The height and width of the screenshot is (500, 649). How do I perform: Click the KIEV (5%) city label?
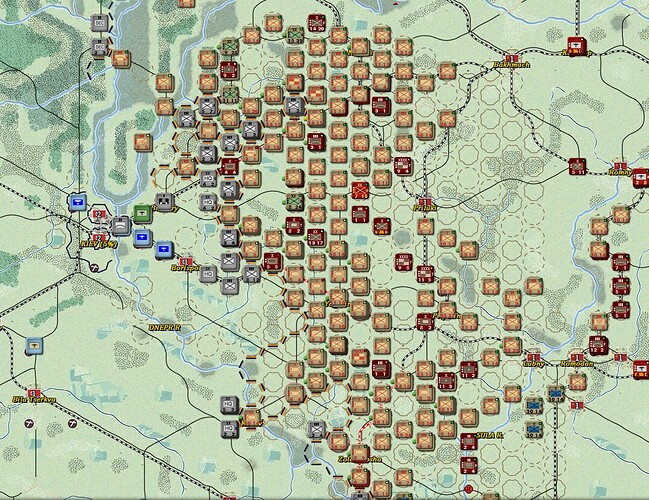click(99, 244)
